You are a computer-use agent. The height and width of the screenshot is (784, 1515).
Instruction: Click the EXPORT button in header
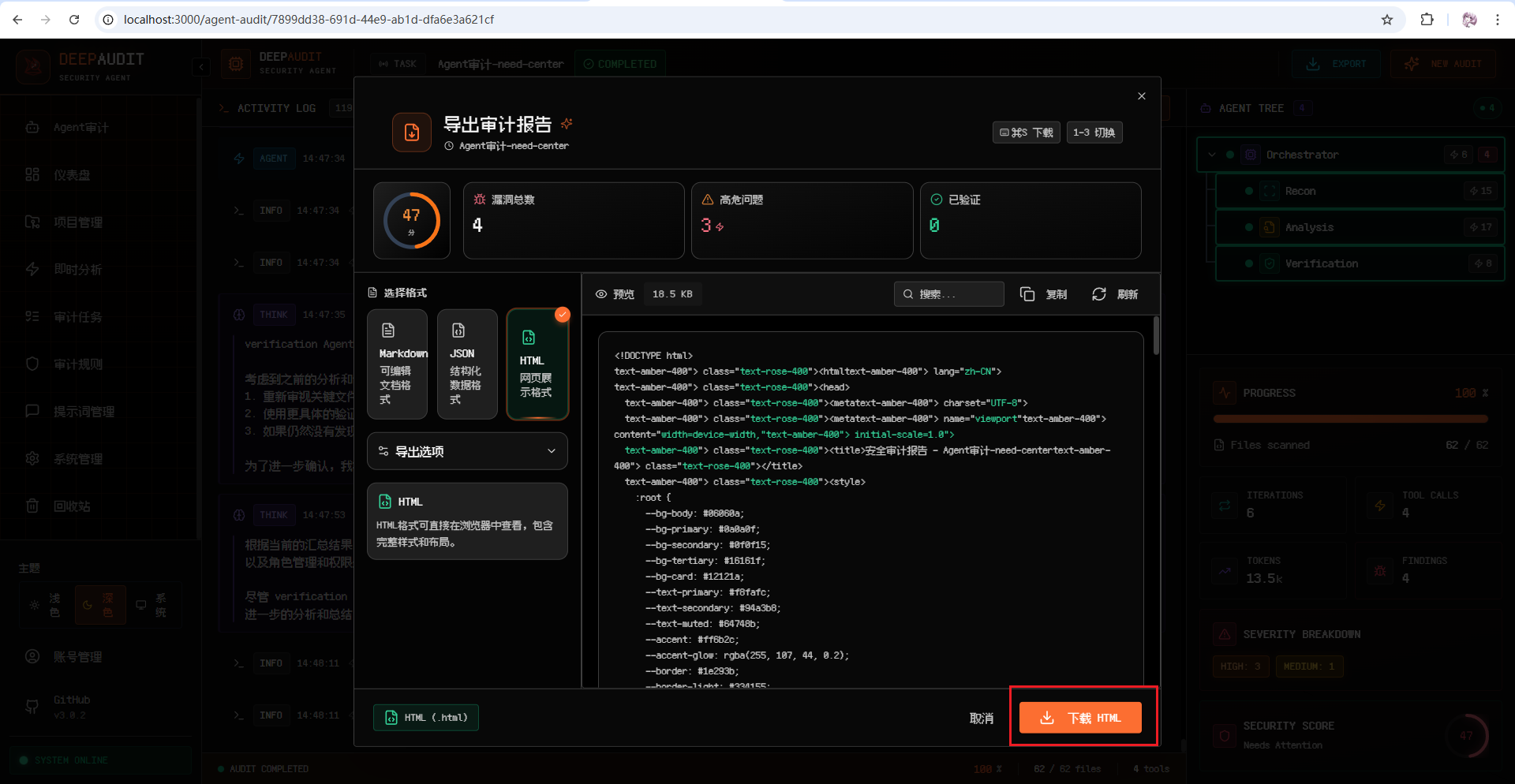(1336, 64)
